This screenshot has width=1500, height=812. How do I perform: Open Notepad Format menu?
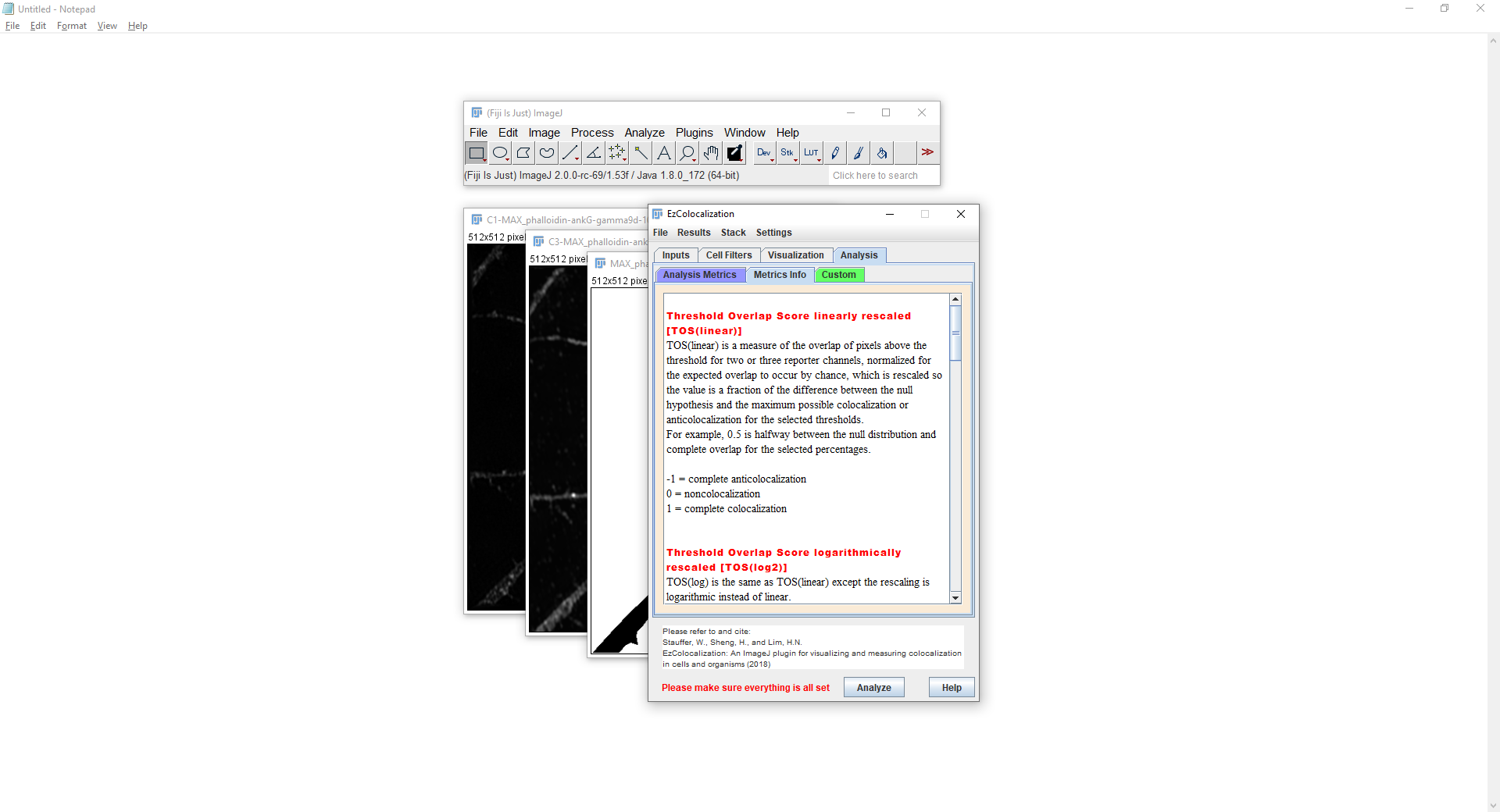click(x=72, y=26)
